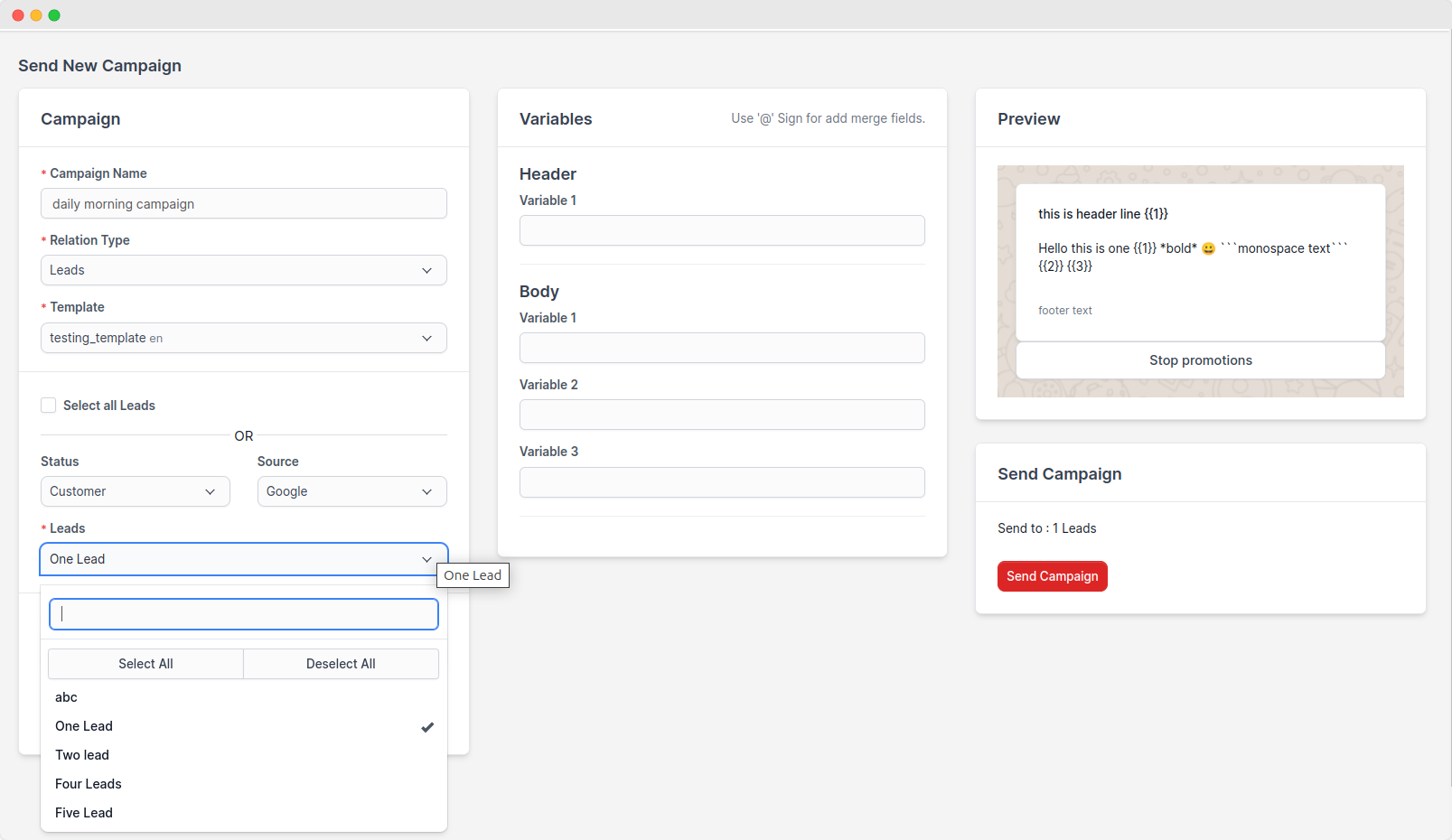
Task: Click the Deselect All button
Action: [x=341, y=664]
